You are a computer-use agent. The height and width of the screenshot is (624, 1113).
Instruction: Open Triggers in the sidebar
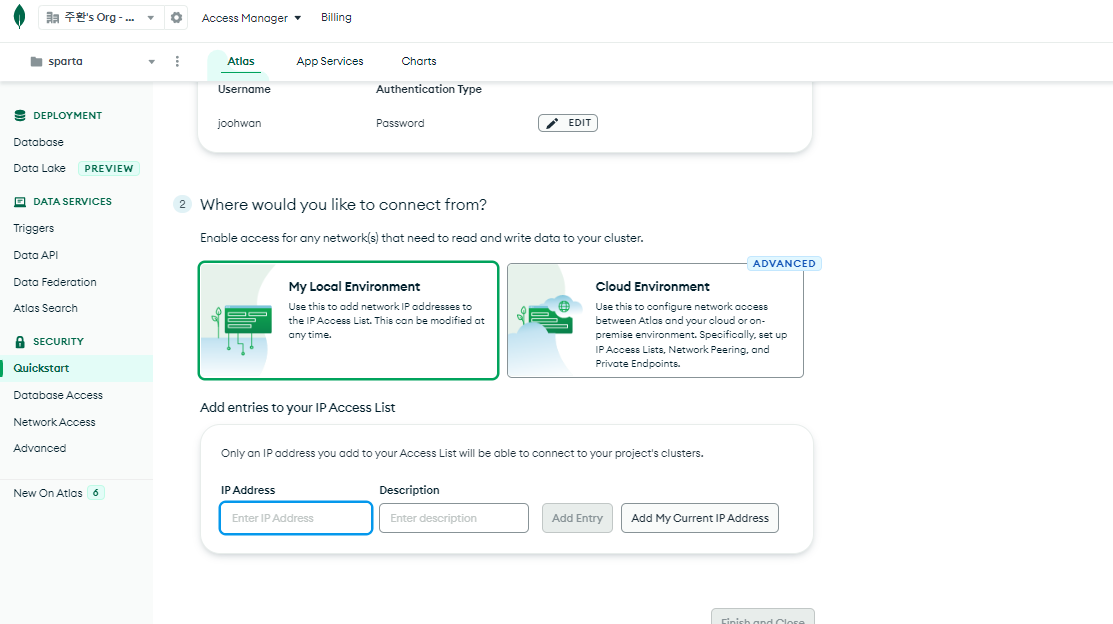tap(33, 228)
